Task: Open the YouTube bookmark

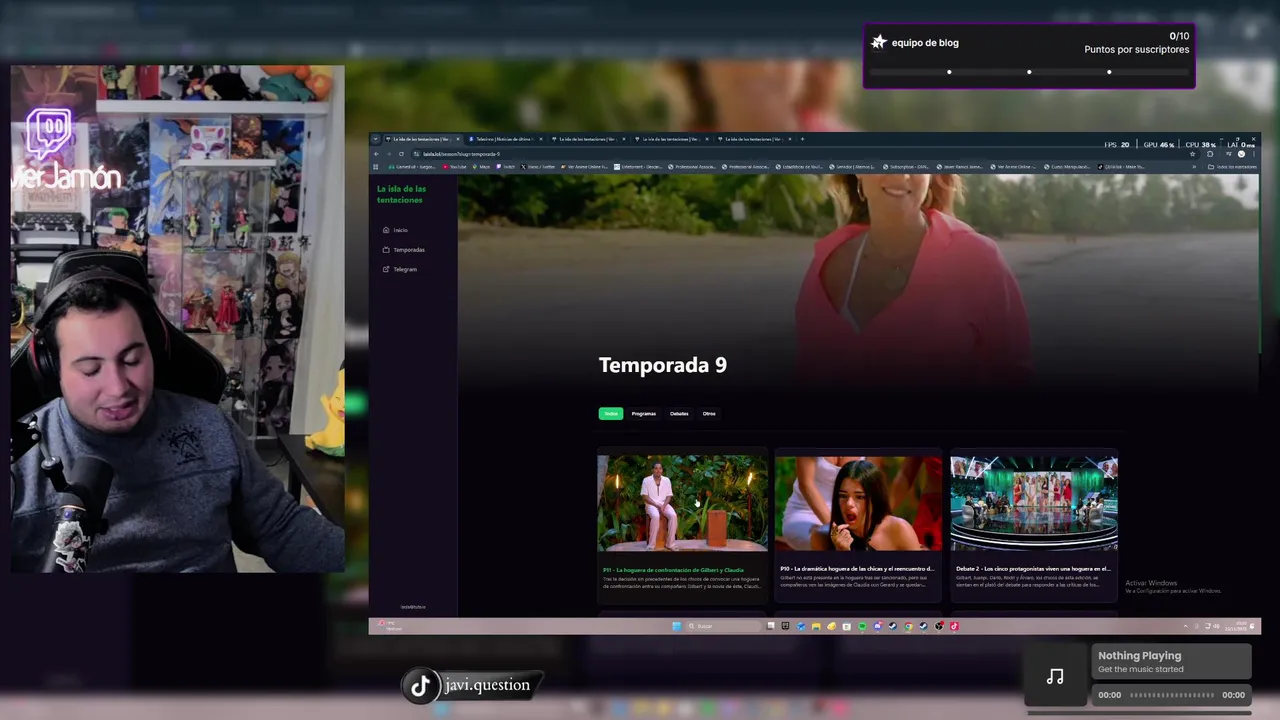Action: tap(456, 167)
